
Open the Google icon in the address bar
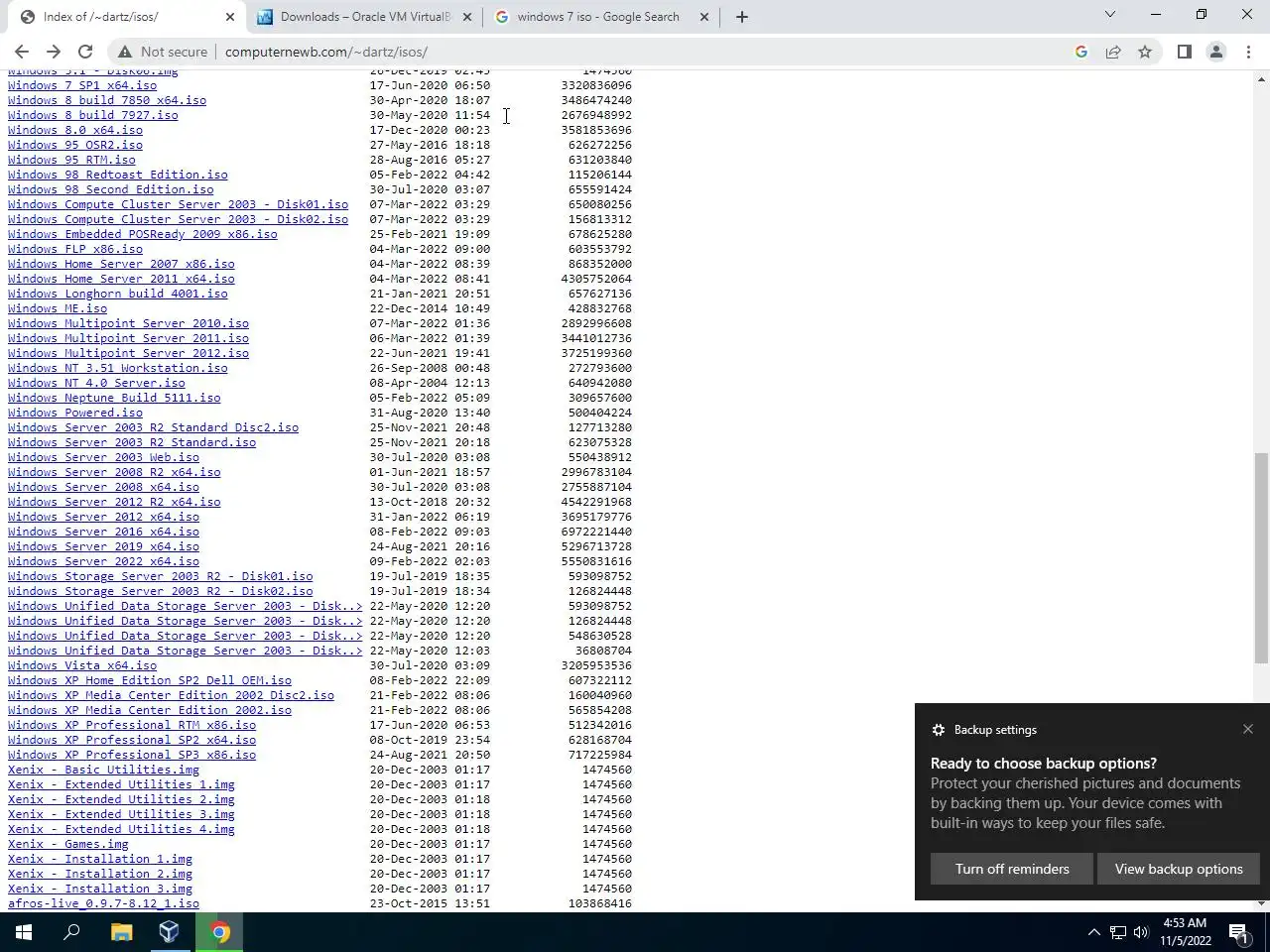tap(1081, 52)
